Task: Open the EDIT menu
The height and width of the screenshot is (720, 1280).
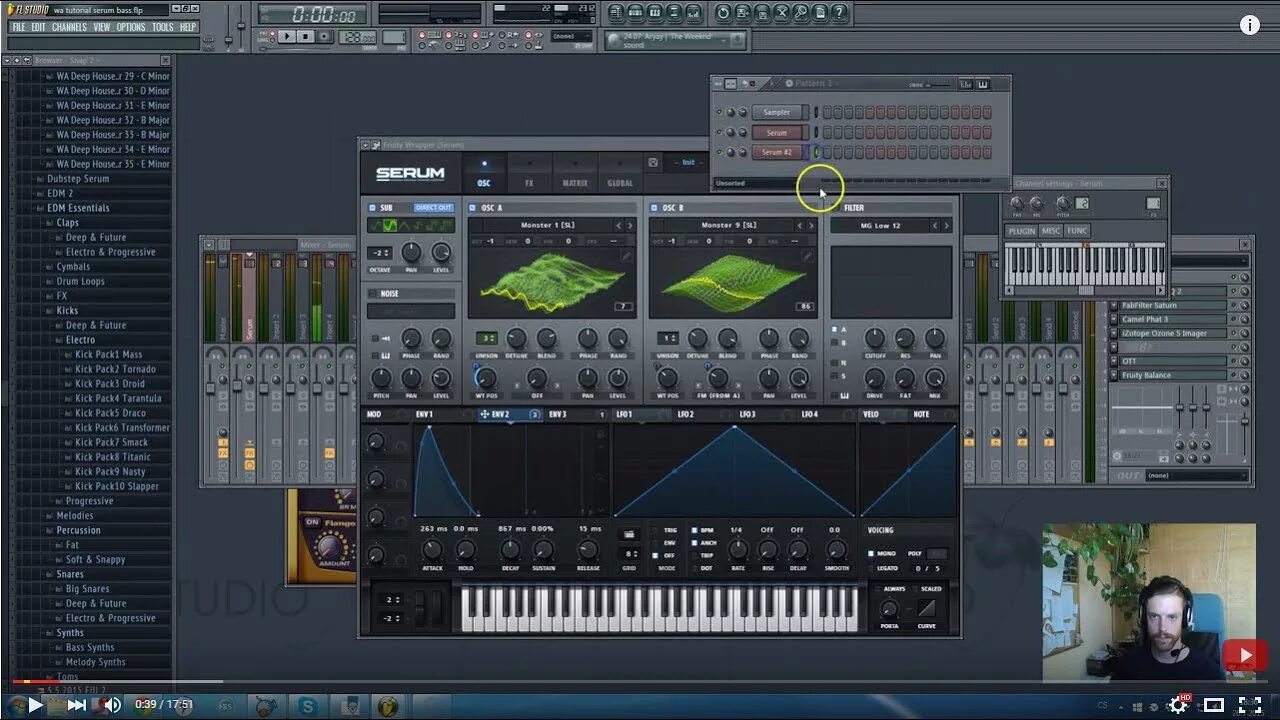Action: point(39,27)
